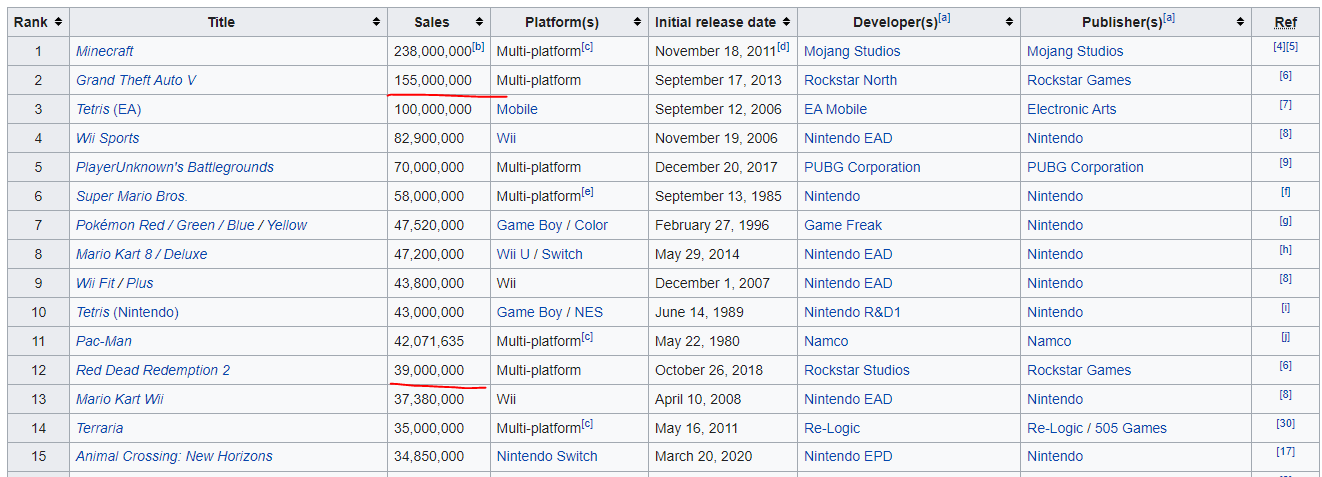This screenshot has width=1322, height=477.
Task: Open Wii Sports title link
Action: [x=108, y=138]
